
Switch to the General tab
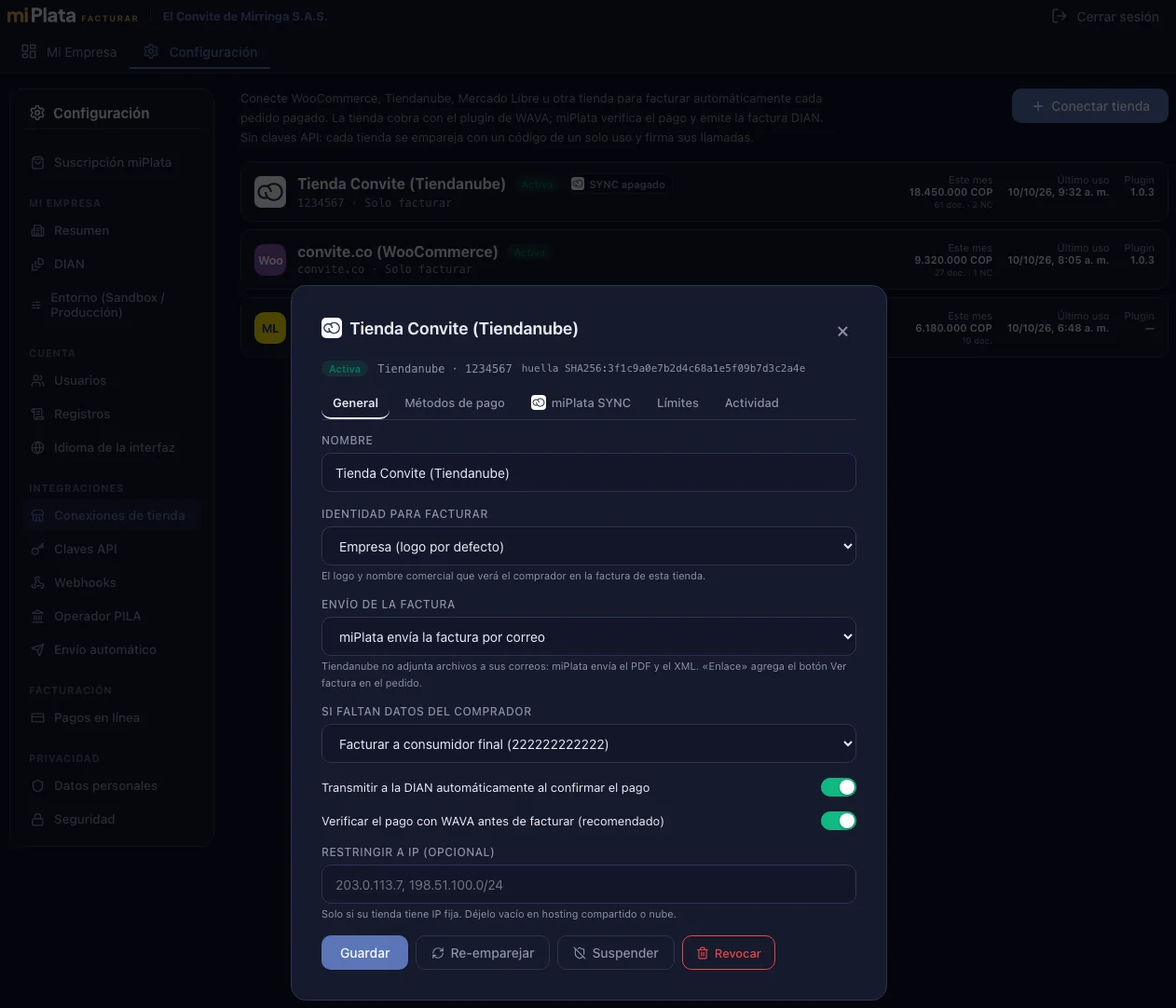[x=355, y=403]
